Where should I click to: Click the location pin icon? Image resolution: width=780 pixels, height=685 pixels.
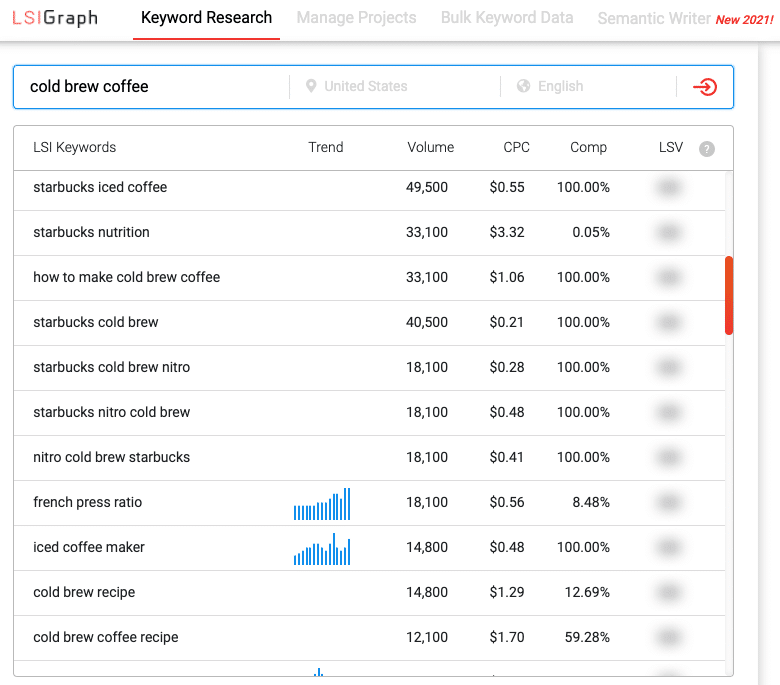pos(311,86)
